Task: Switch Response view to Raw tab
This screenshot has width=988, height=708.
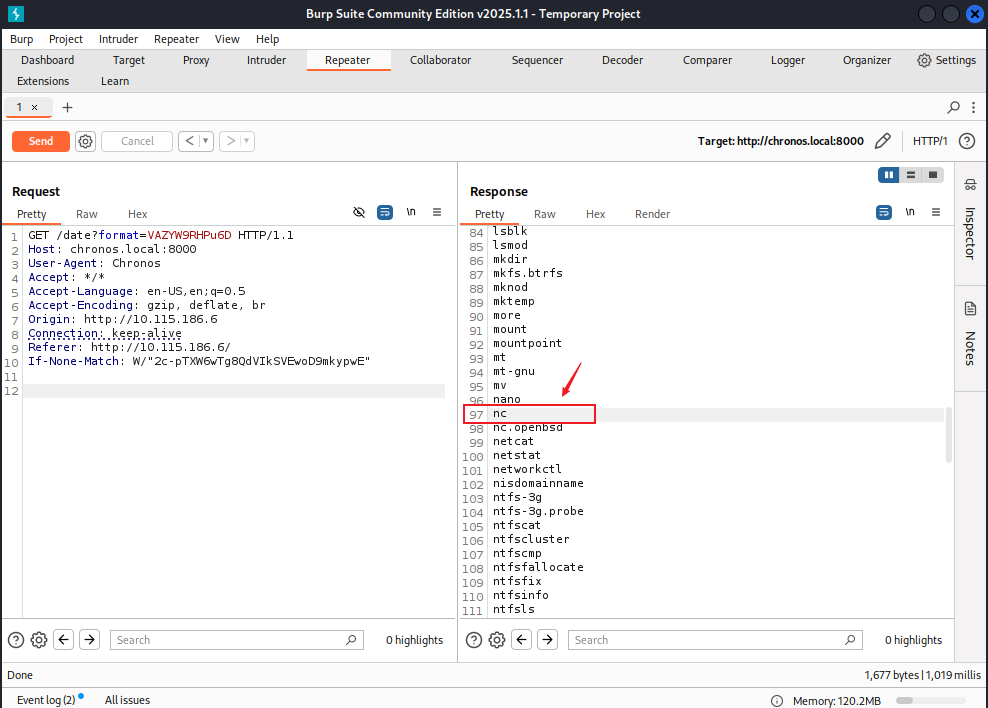Action: click(544, 214)
